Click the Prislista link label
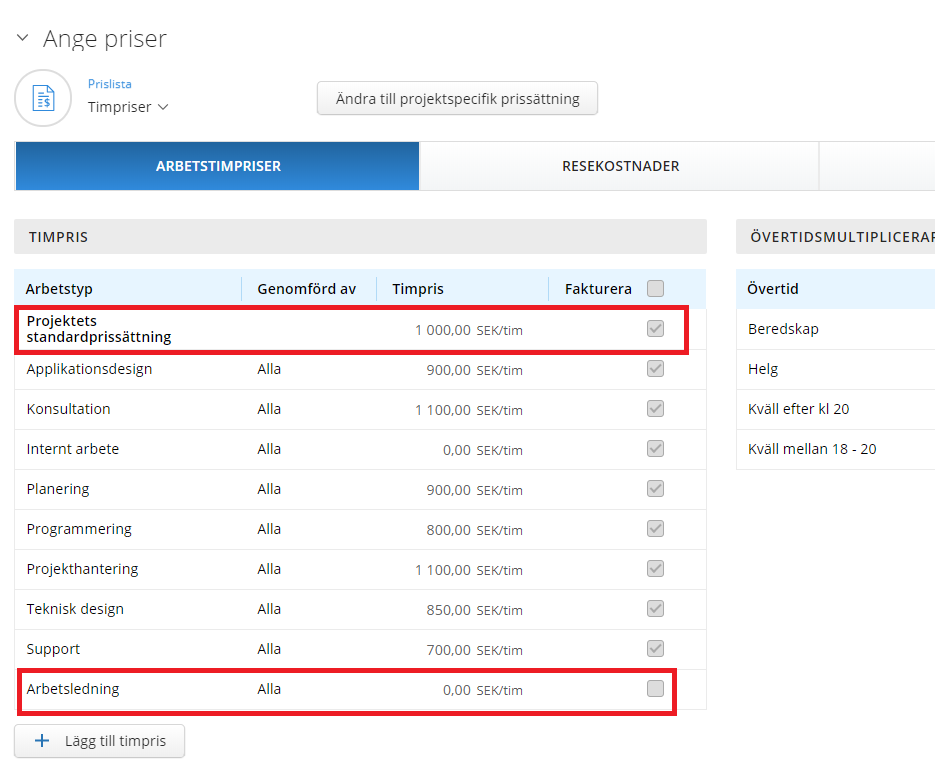Screen dimensions: 935x759 tap(110, 84)
